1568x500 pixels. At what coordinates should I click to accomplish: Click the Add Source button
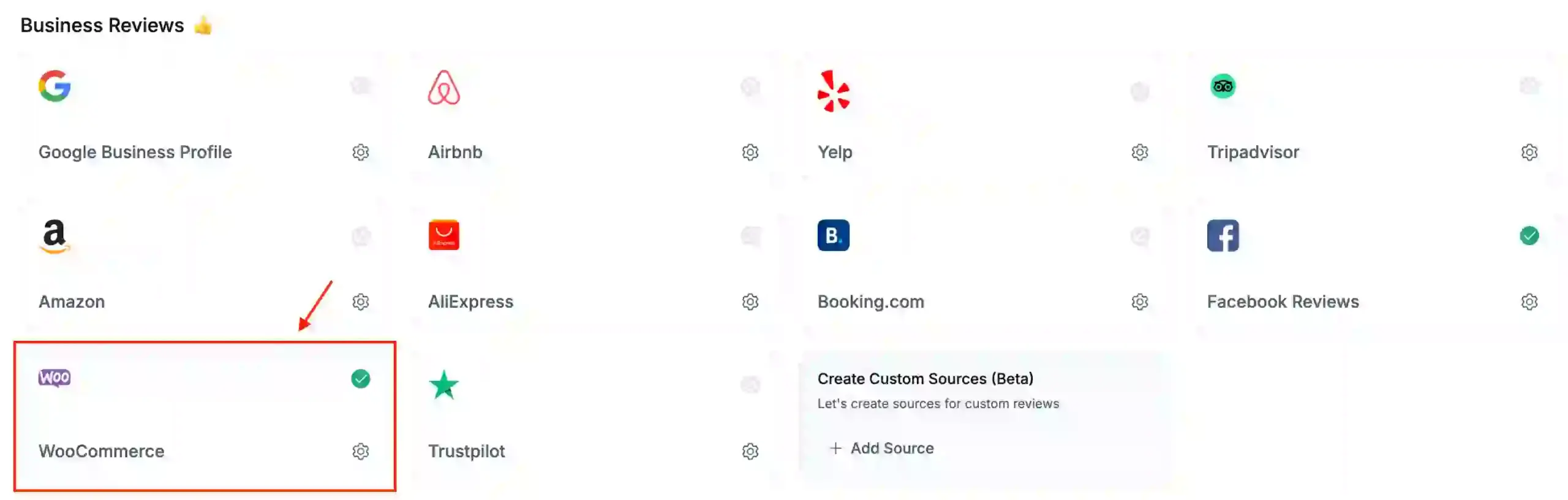pos(882,448)
